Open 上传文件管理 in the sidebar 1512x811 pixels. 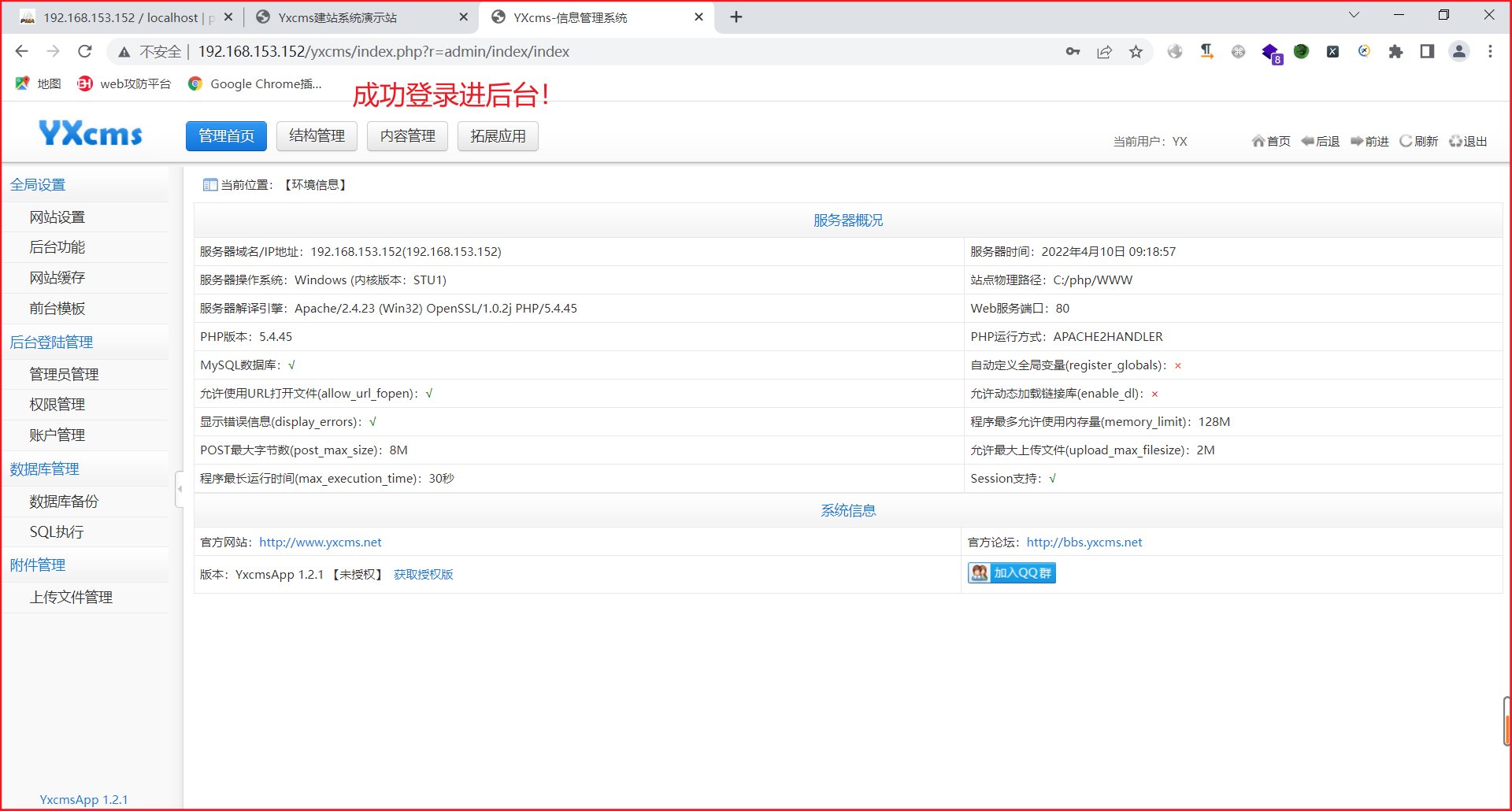click(x=71, y=598)
